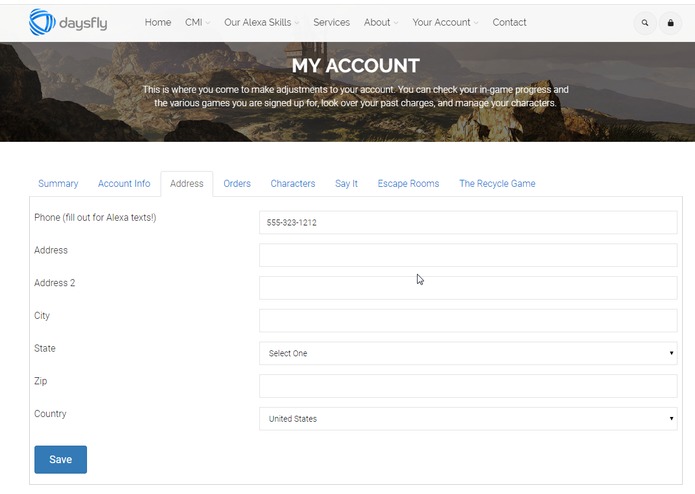Open the Contact page
The image size is (695, 494).
point(509,22)
